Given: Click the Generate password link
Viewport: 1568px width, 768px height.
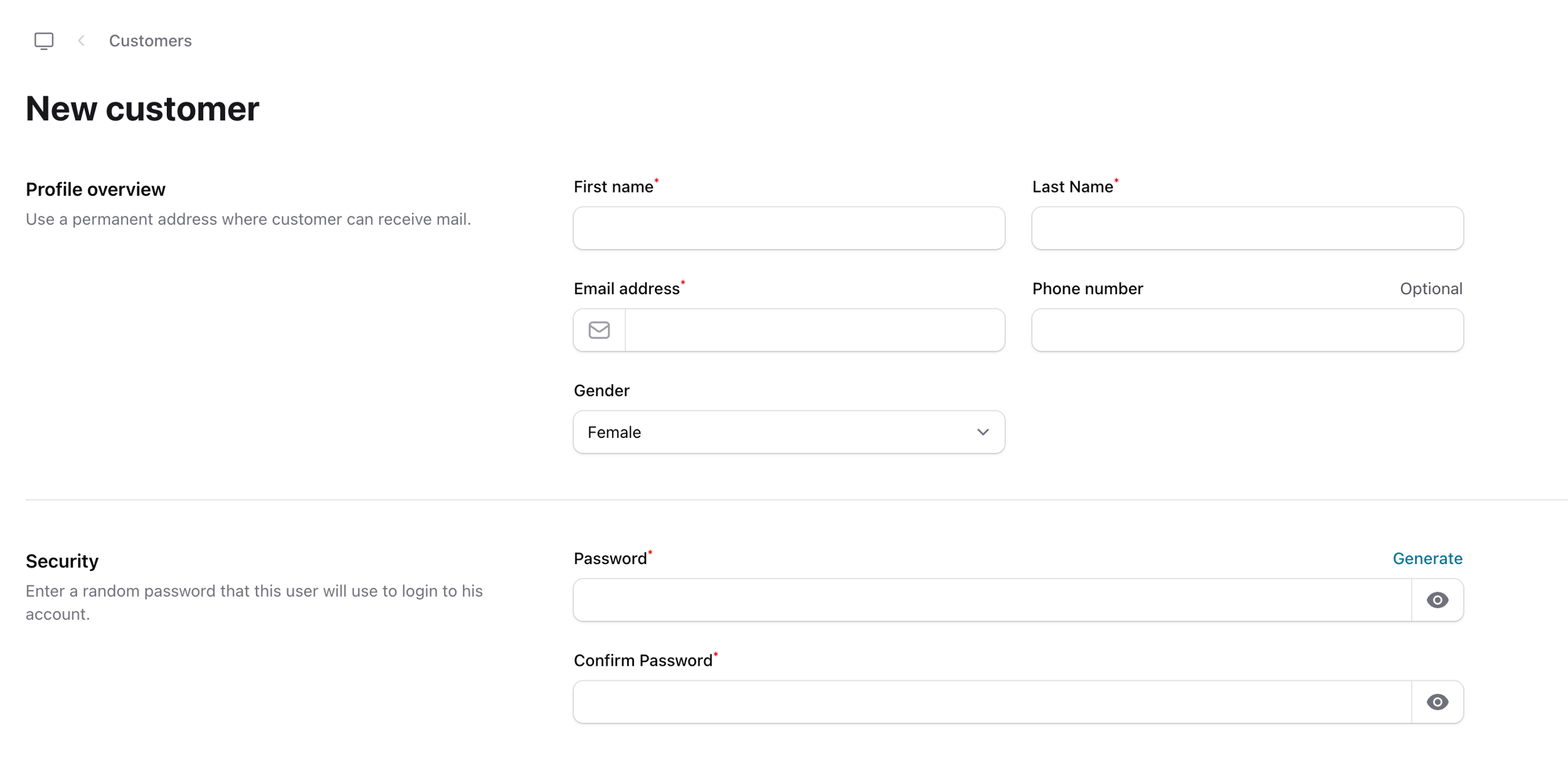Looking at the screenshot, I should [1428, 558].
